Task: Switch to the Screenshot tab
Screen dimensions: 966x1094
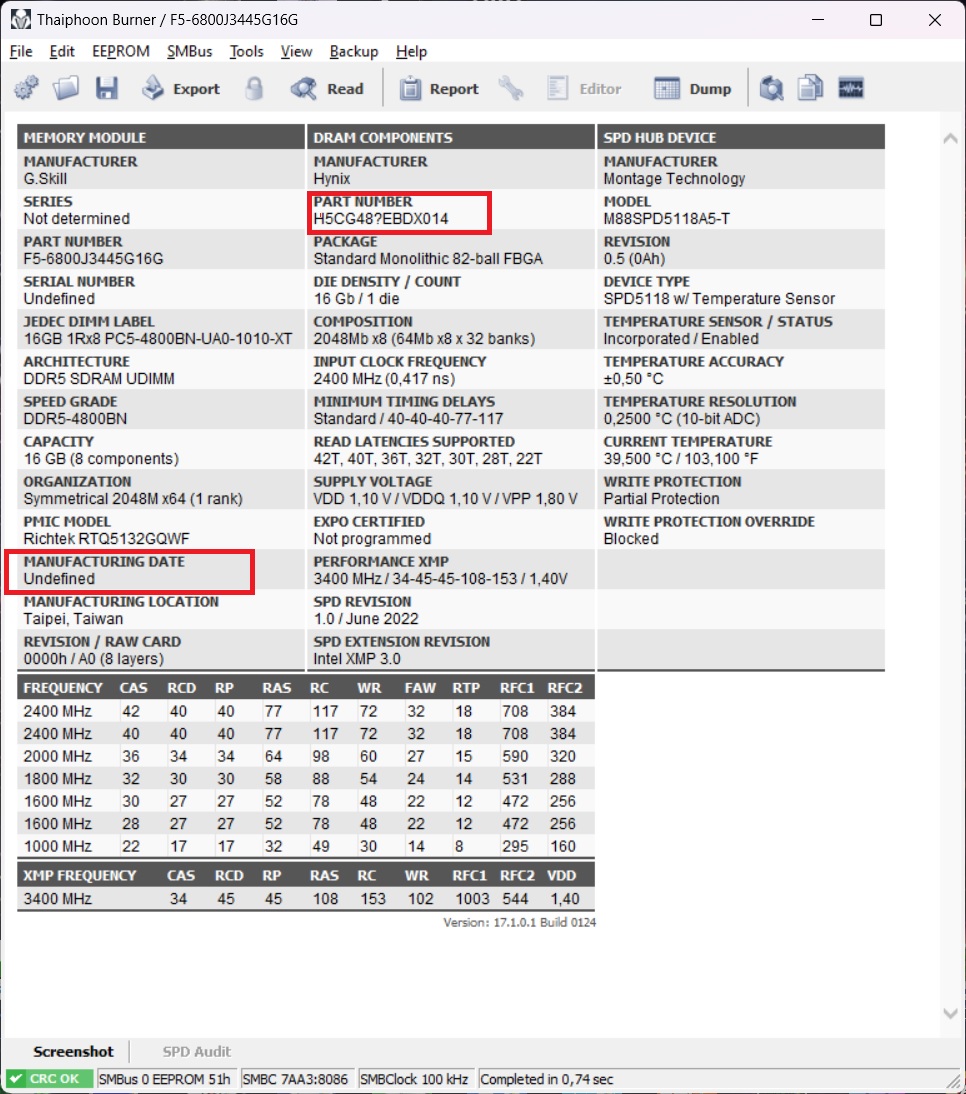Action: pyautogui.click(x=73, y=1051)
